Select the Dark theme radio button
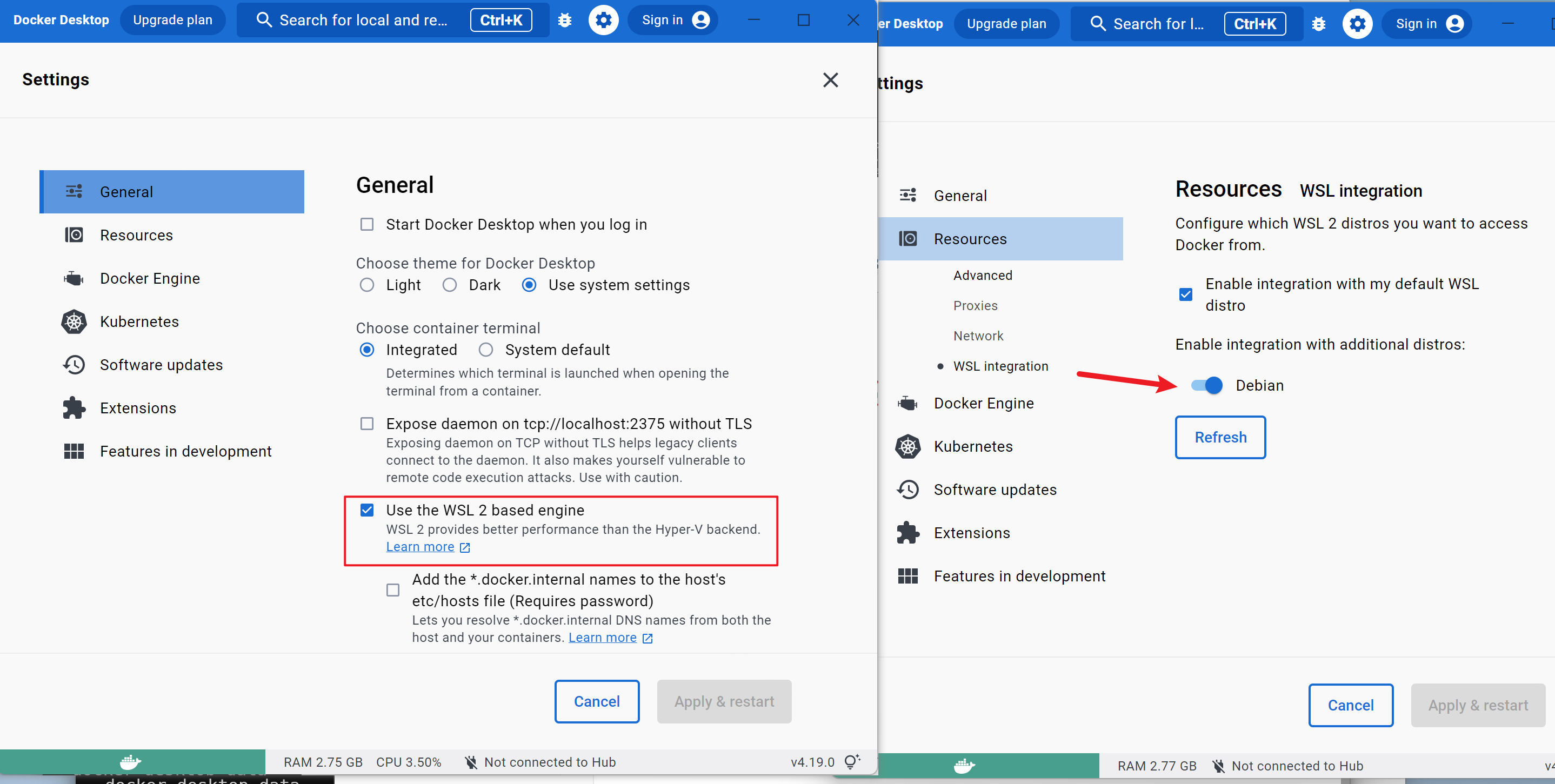The image size is (1555, 784). tap(450, 285)
